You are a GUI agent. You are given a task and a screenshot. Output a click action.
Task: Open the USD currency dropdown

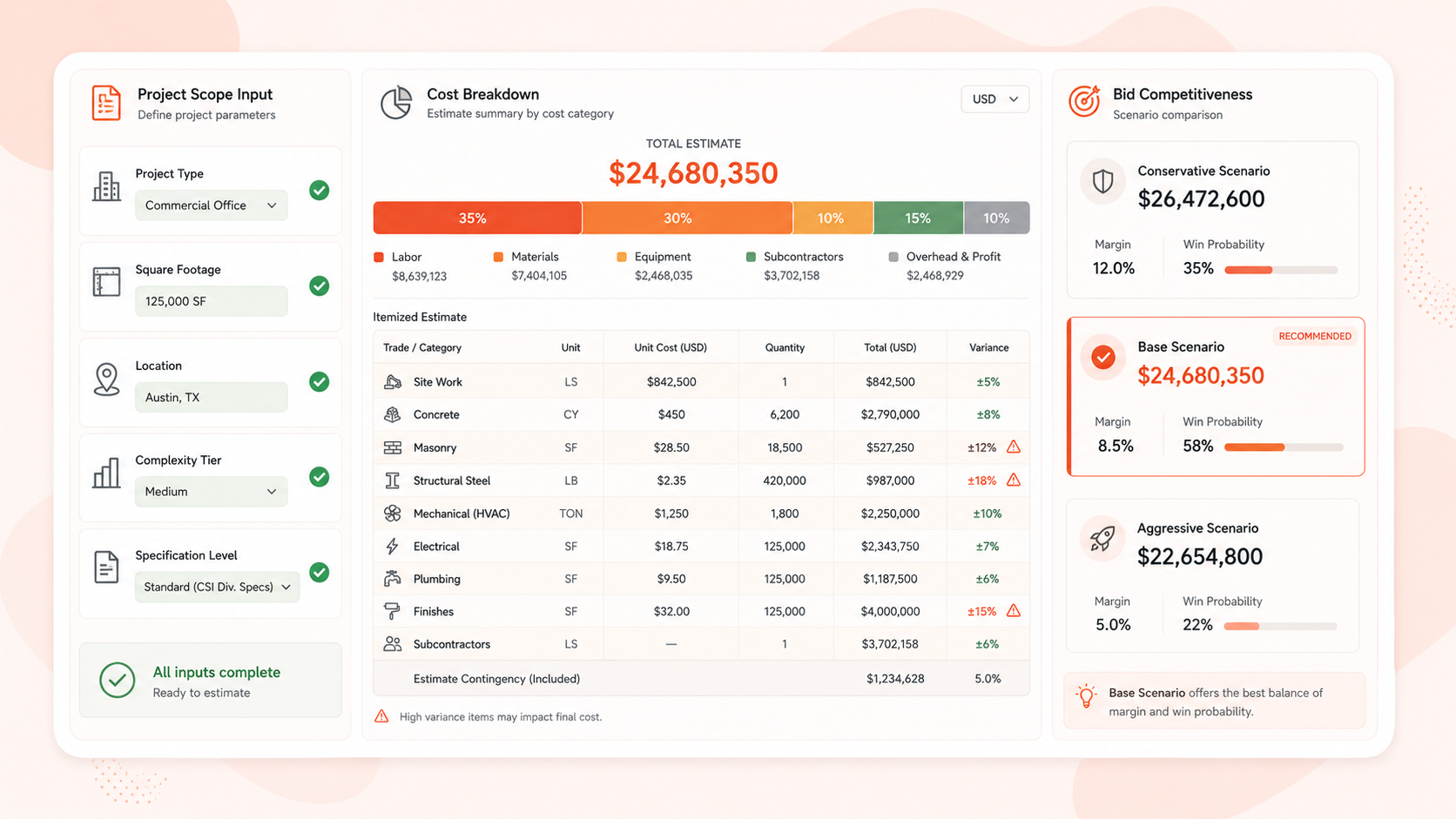pyautogui.click(x=994, y=99)
